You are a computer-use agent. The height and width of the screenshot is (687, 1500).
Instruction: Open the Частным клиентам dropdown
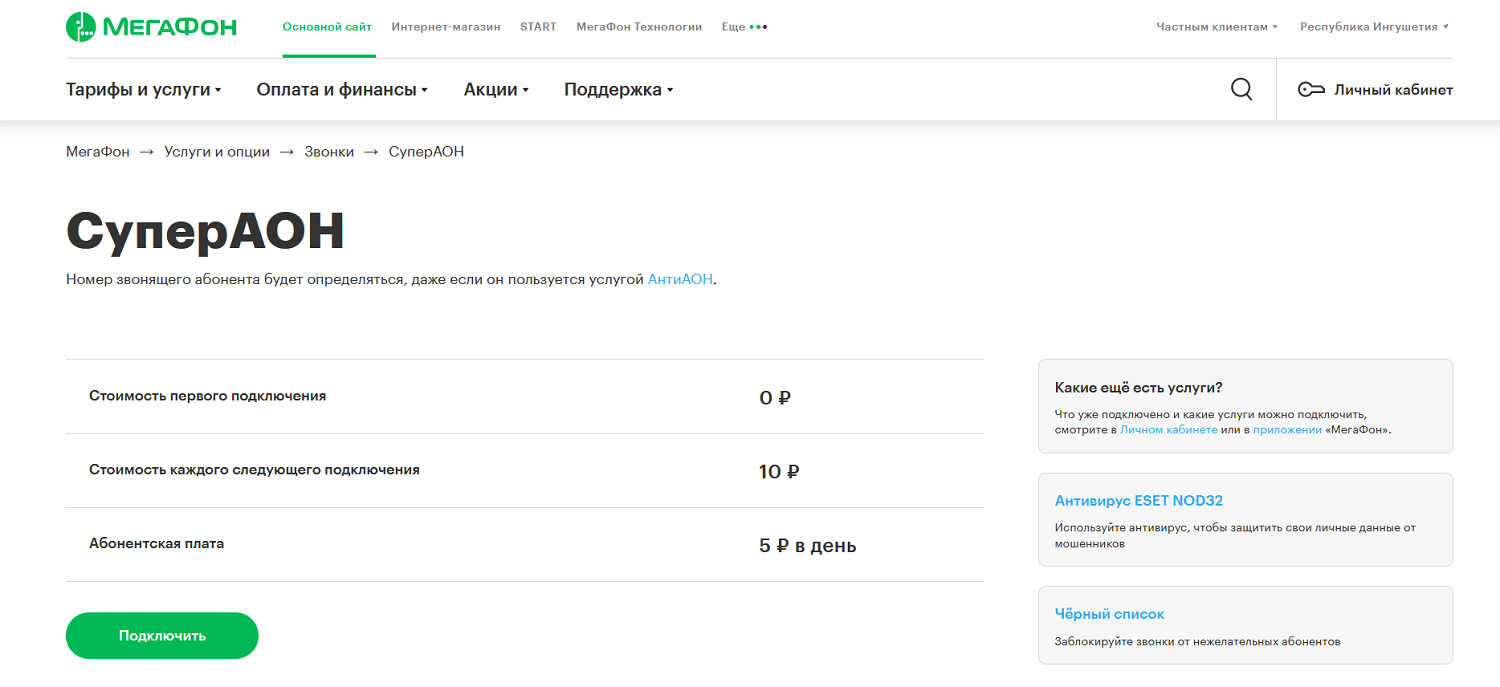click(x=1217, y=27)
